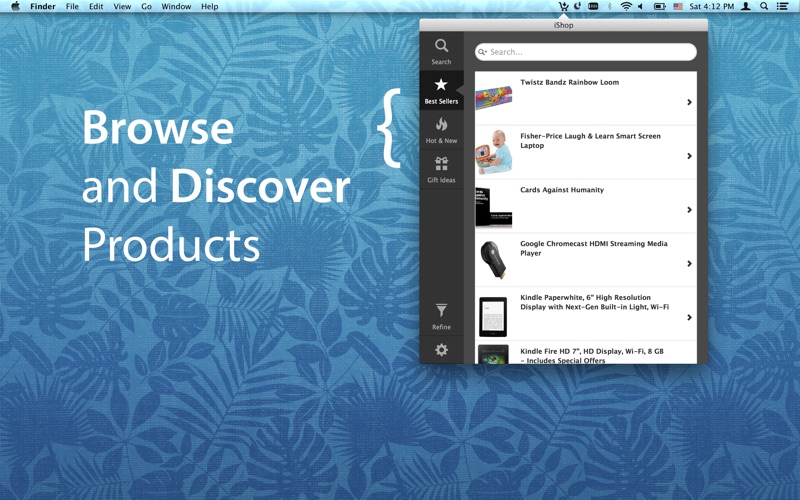Select the Best Sellers star icon
Screen dimensions: 800x500
[x=441, y=90]
